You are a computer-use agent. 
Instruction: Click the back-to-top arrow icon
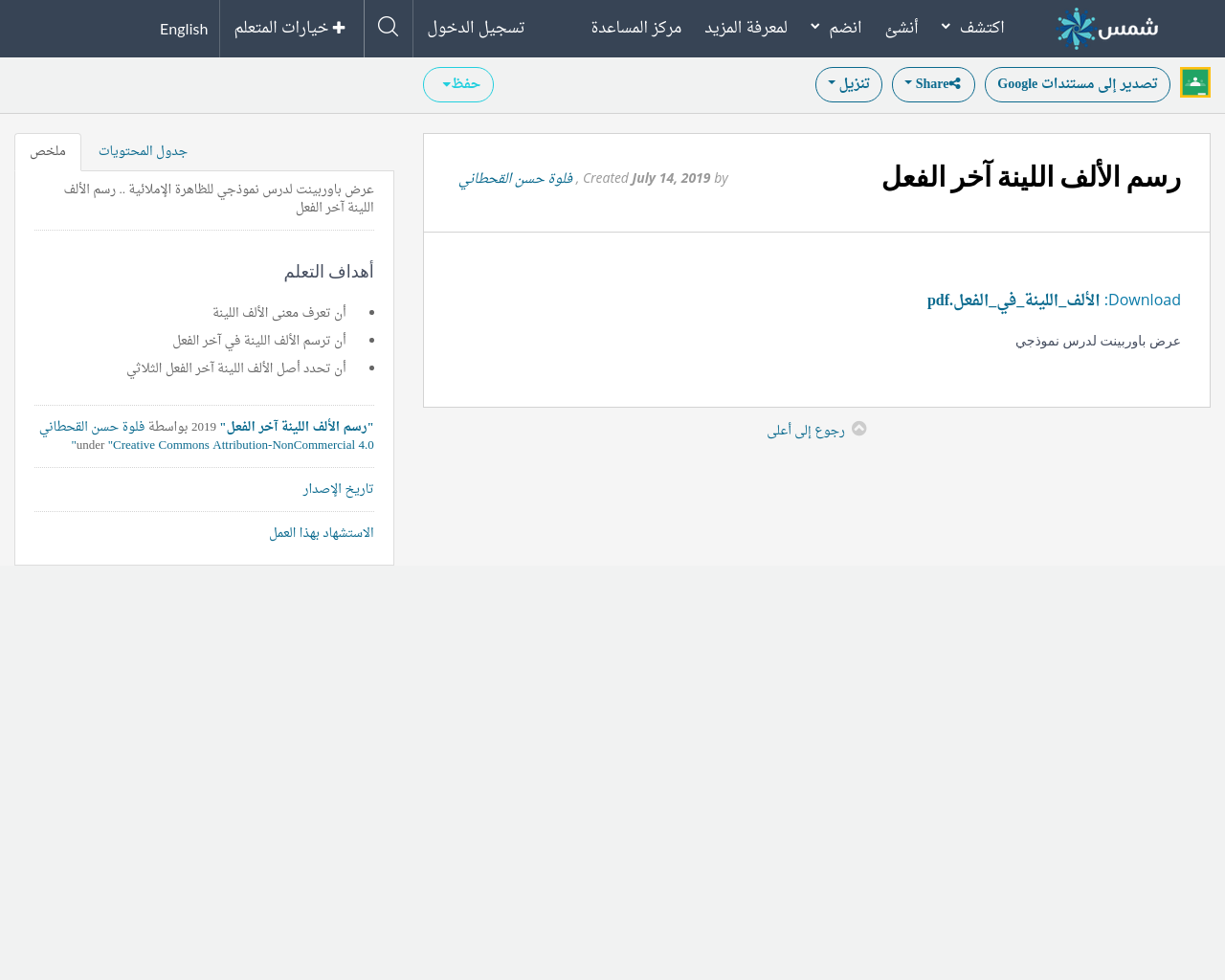coord(858,429)
